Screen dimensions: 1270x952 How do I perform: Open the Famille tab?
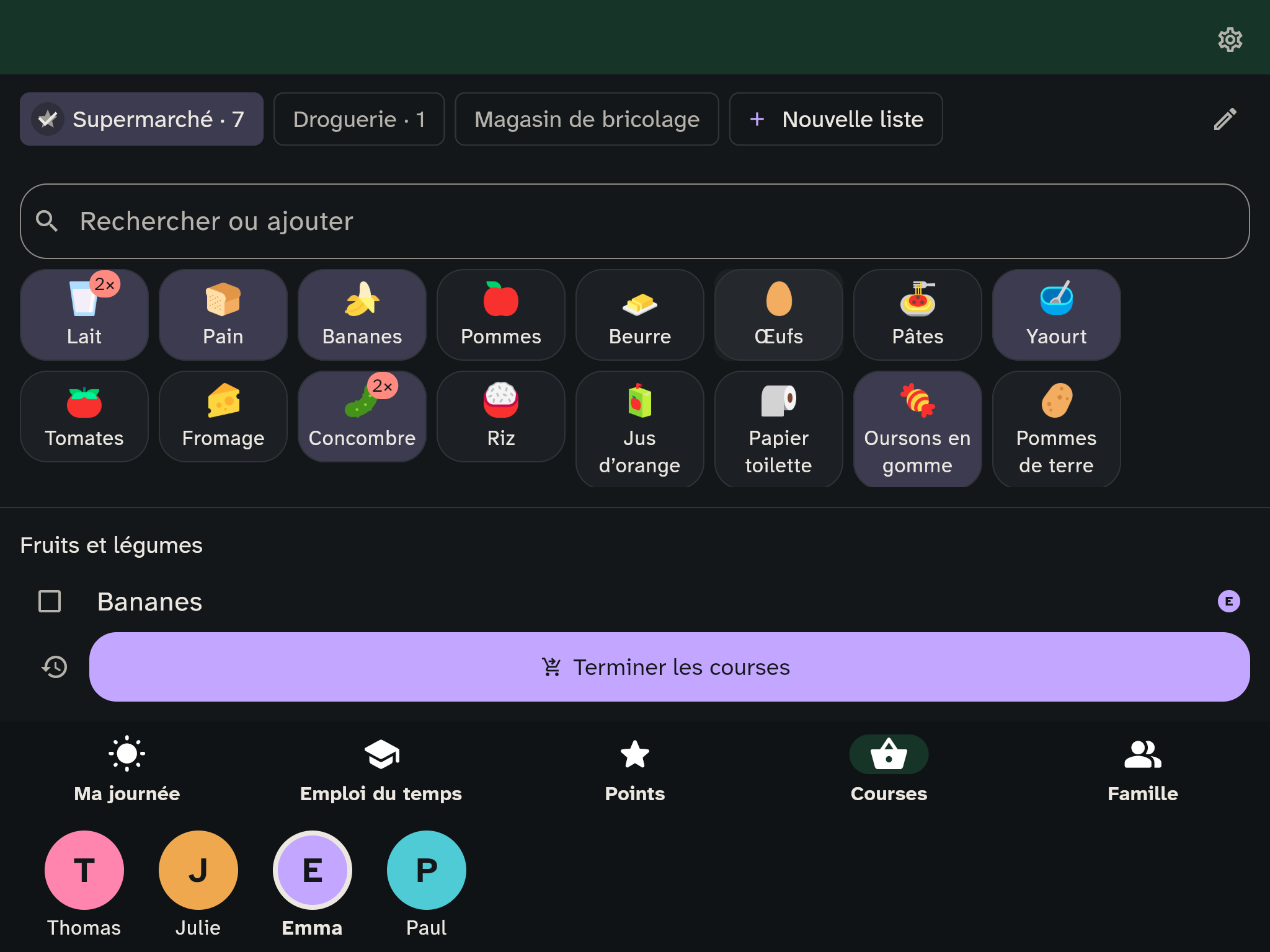pyautogui.click(x=1143, y=770)
